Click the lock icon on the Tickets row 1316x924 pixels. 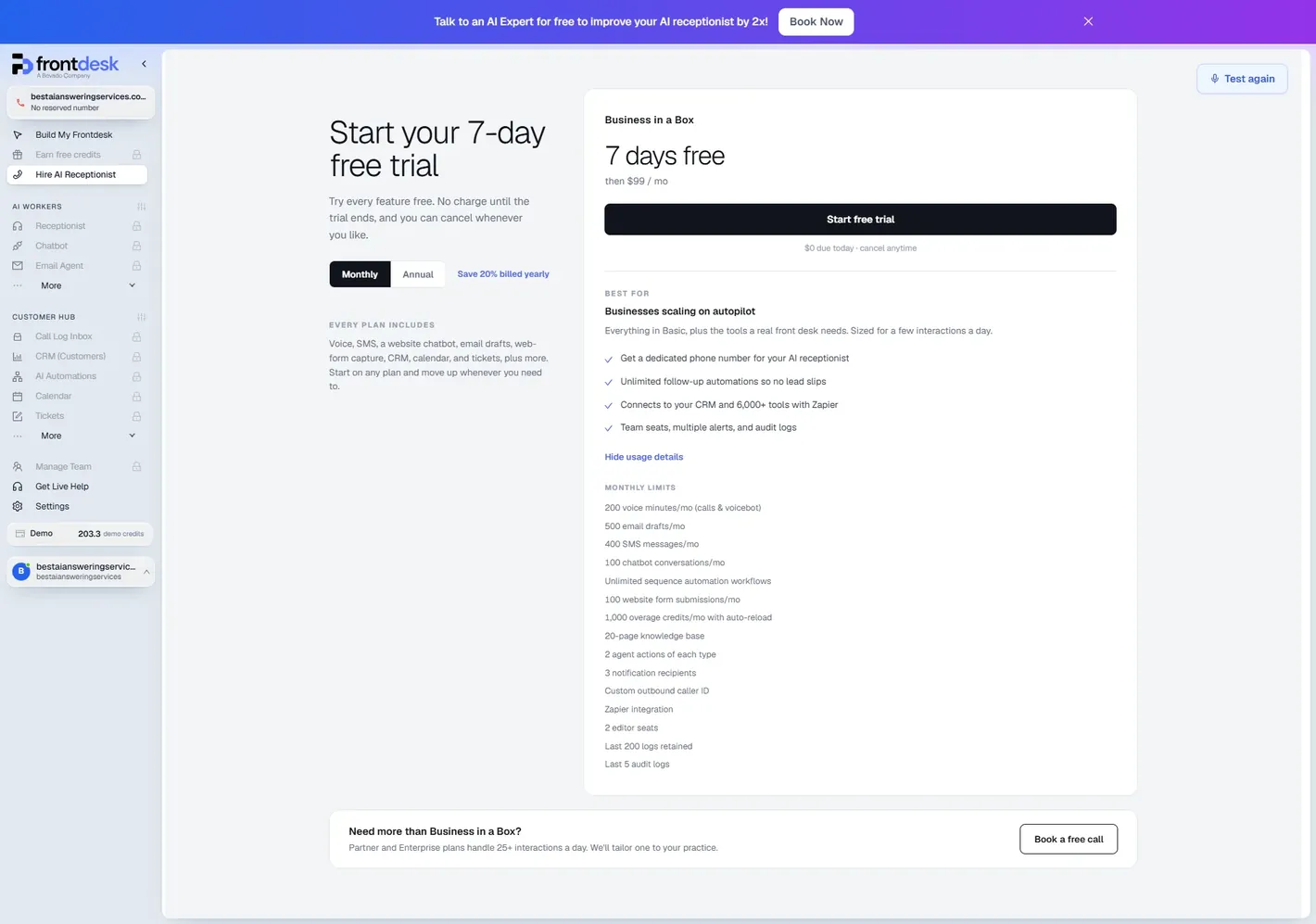136,416
